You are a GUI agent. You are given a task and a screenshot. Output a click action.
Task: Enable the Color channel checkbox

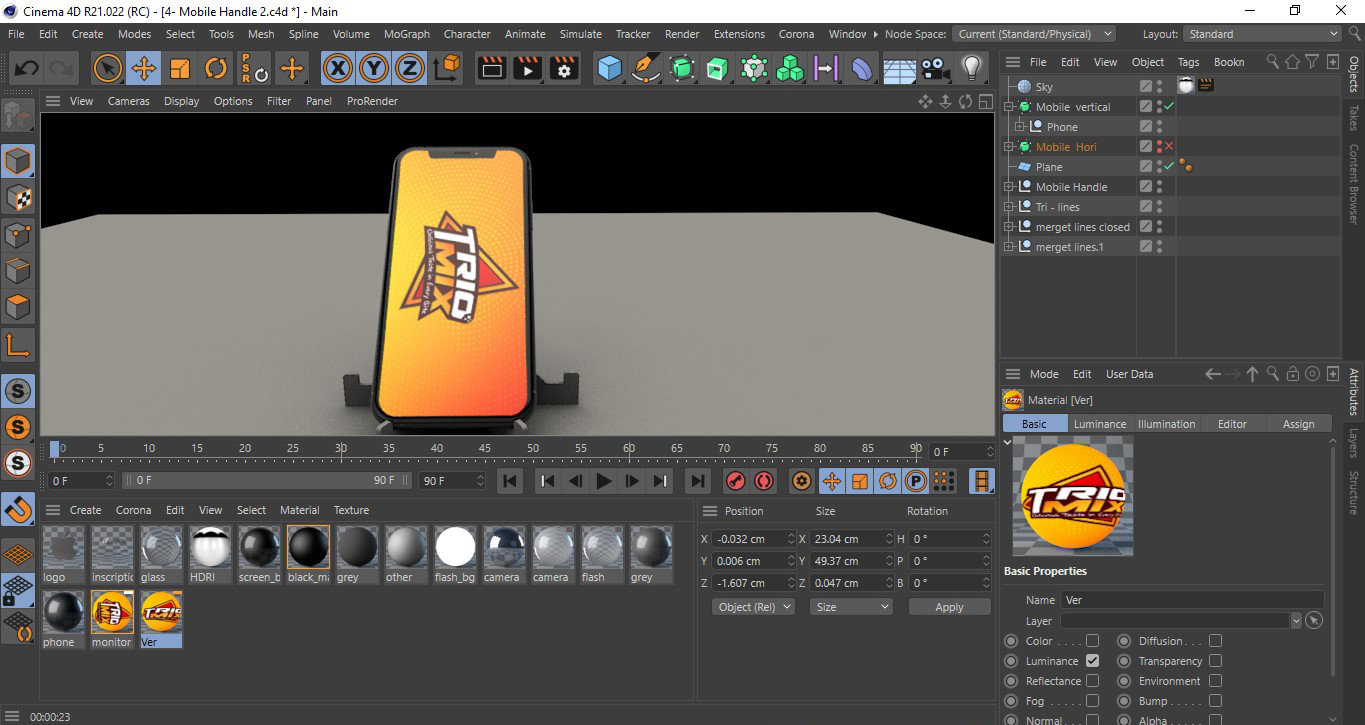click(x=1092, y=641)
